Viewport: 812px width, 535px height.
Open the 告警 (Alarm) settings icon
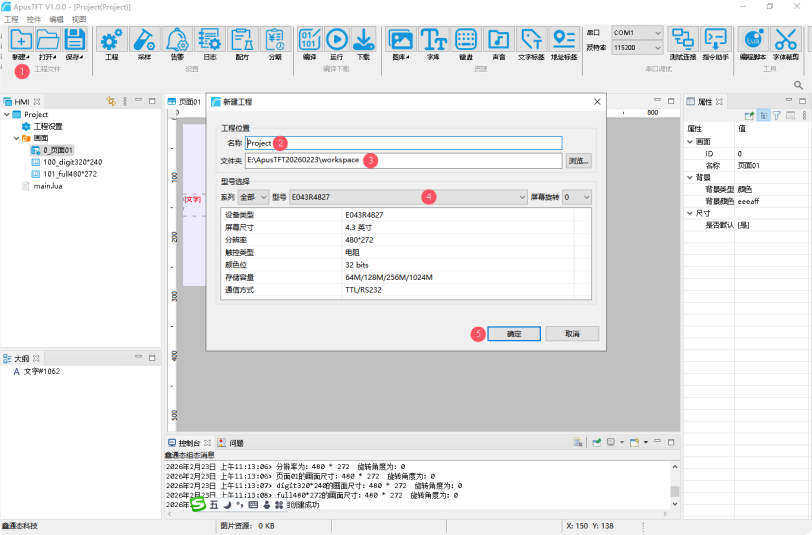click(176, 40)
